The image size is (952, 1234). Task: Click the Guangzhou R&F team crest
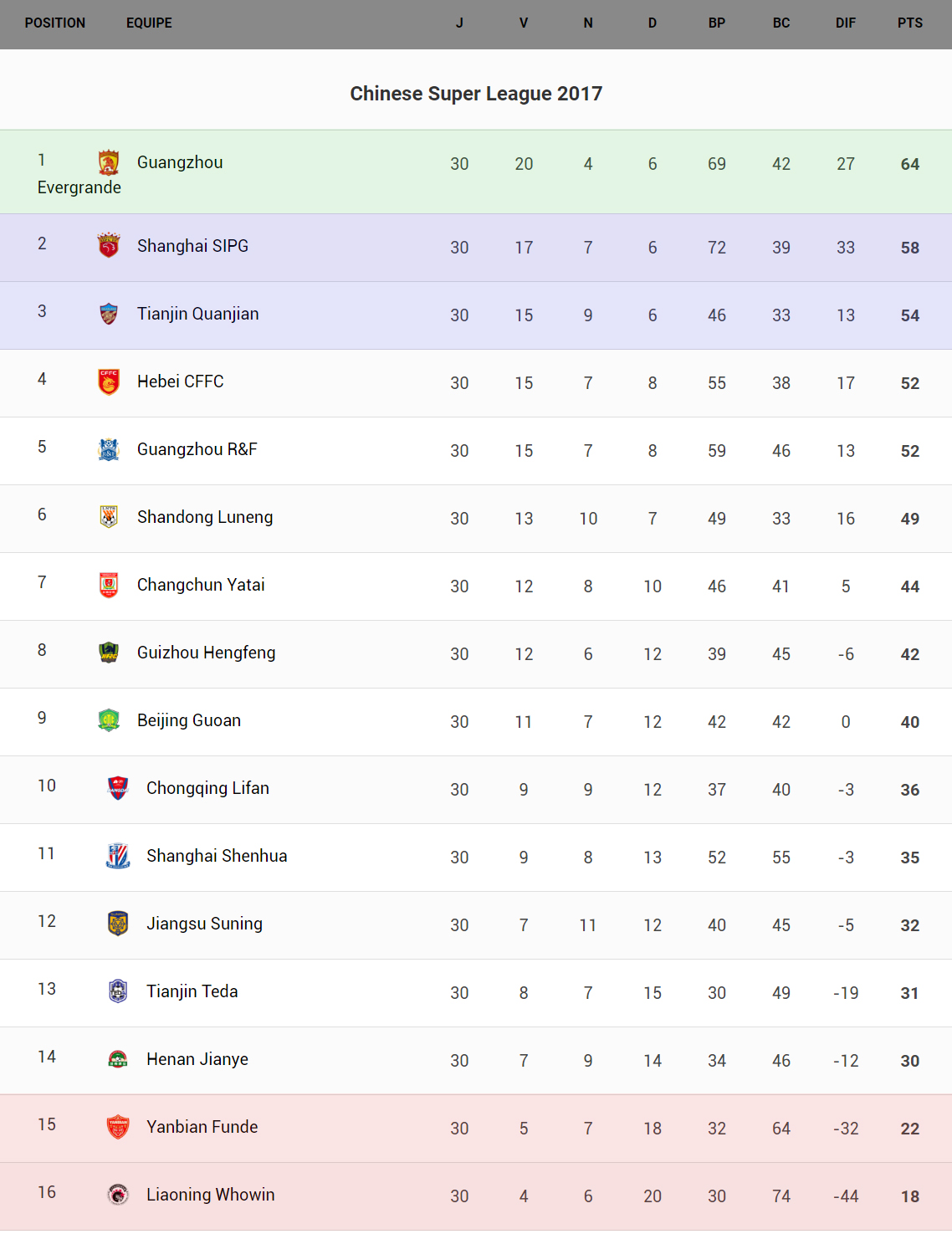[109, 449]
